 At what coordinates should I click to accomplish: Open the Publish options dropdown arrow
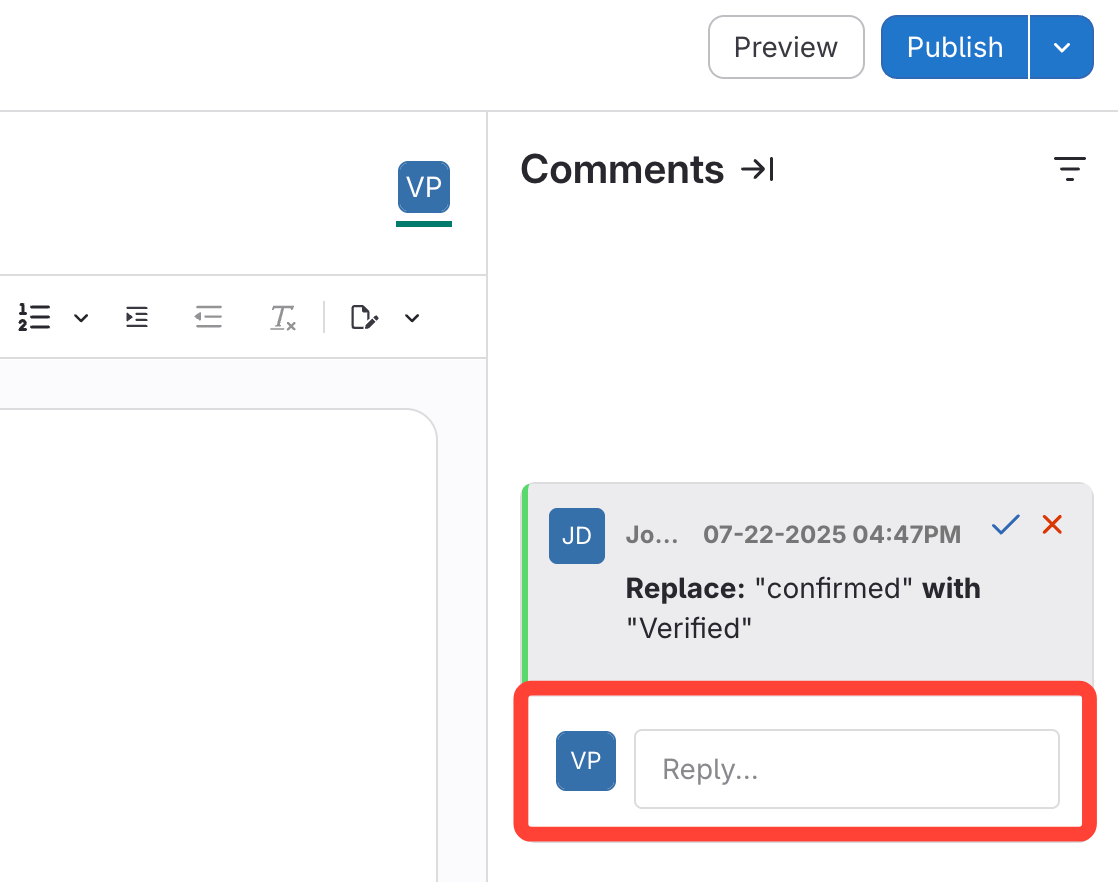pyautogui.click(x=1061, y=47)
